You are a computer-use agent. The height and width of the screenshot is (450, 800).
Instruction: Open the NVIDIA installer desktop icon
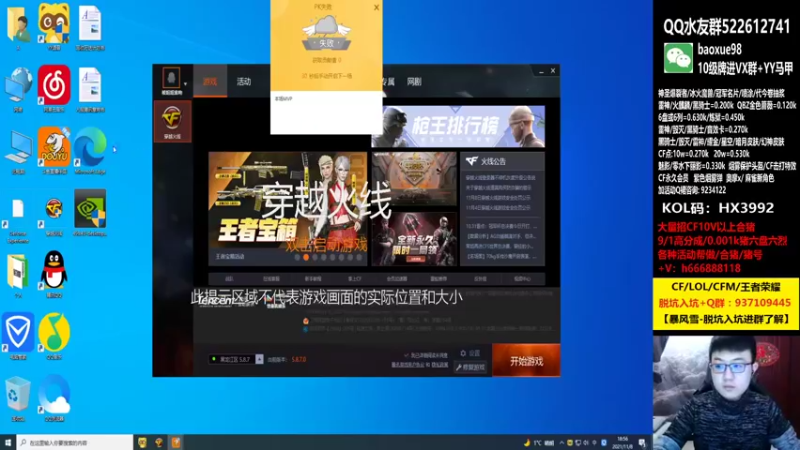point(90,212)
